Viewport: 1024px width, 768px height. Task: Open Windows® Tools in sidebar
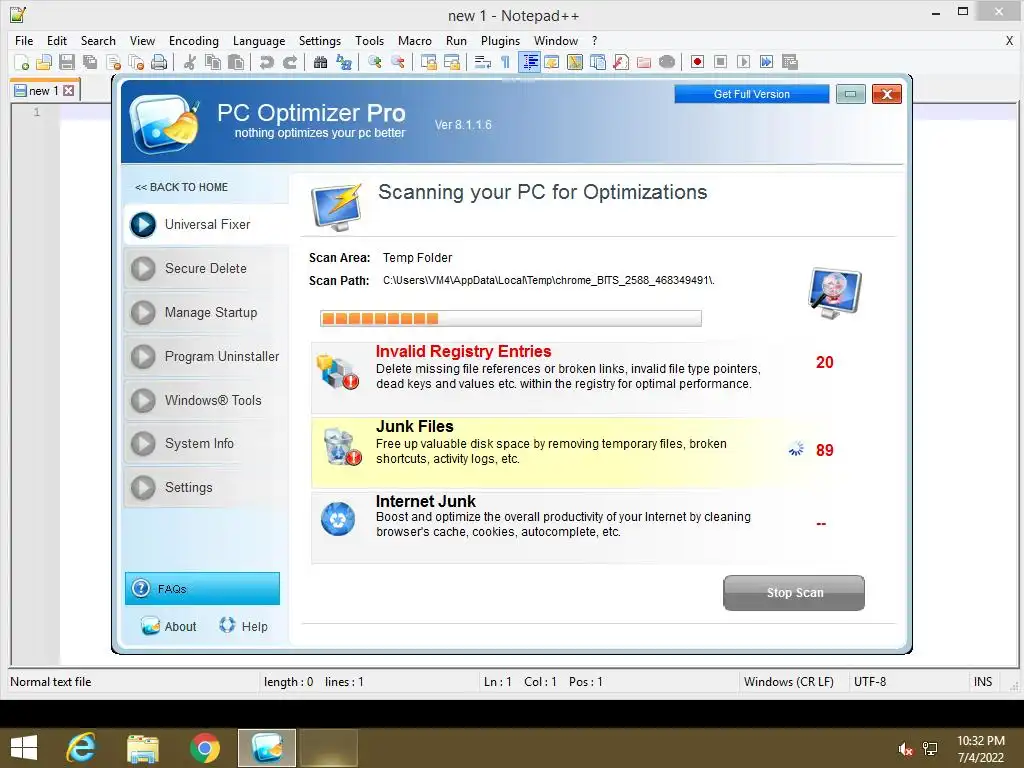pos(206,400)
